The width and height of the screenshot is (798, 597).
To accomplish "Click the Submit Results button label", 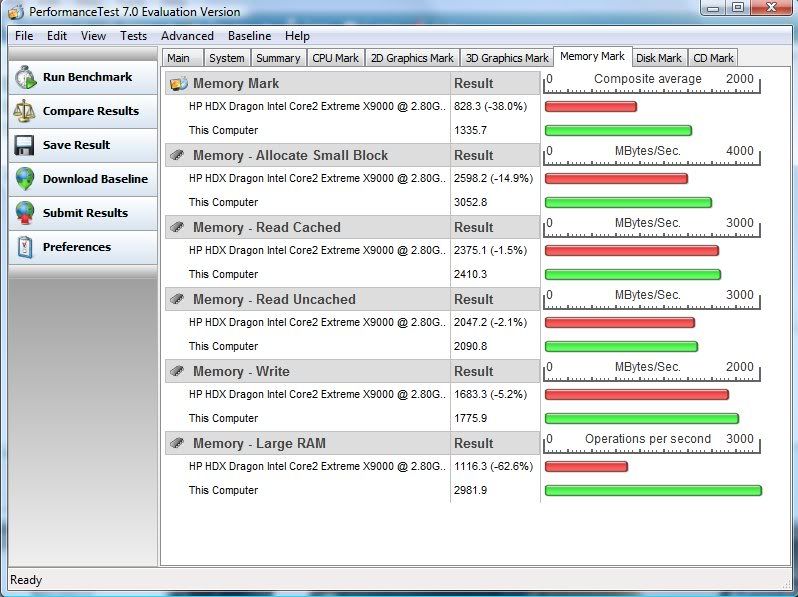I will tap(85, 213).
